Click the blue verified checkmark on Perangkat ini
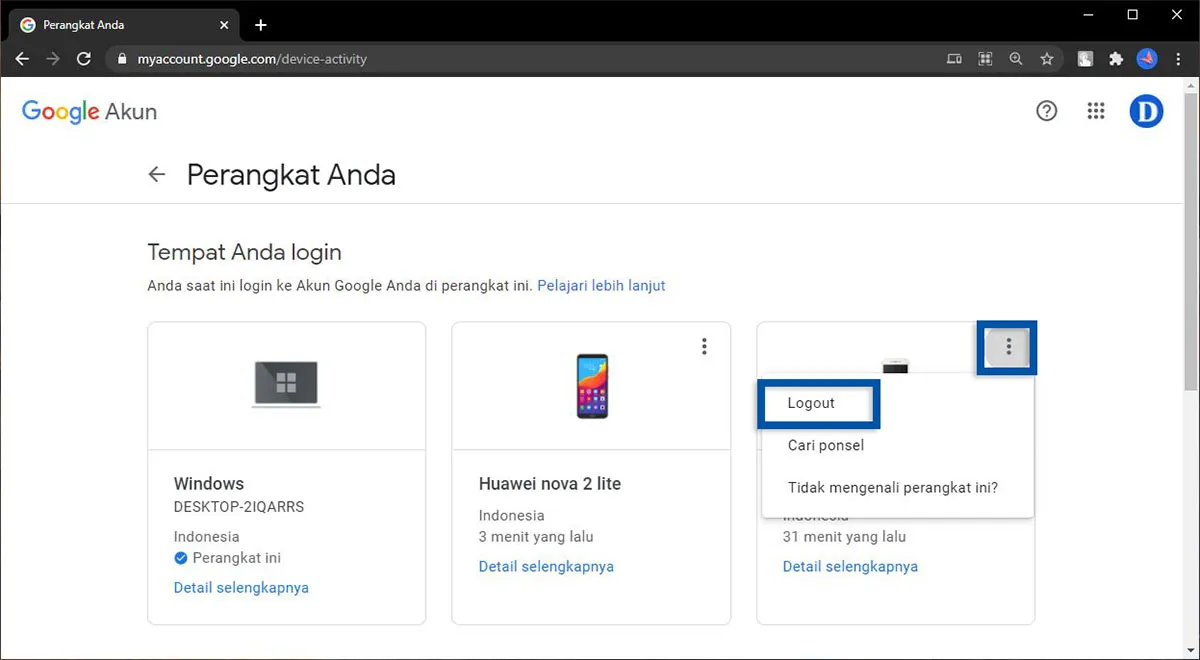Screen dimensions: 1200x660 pos(180,558)
